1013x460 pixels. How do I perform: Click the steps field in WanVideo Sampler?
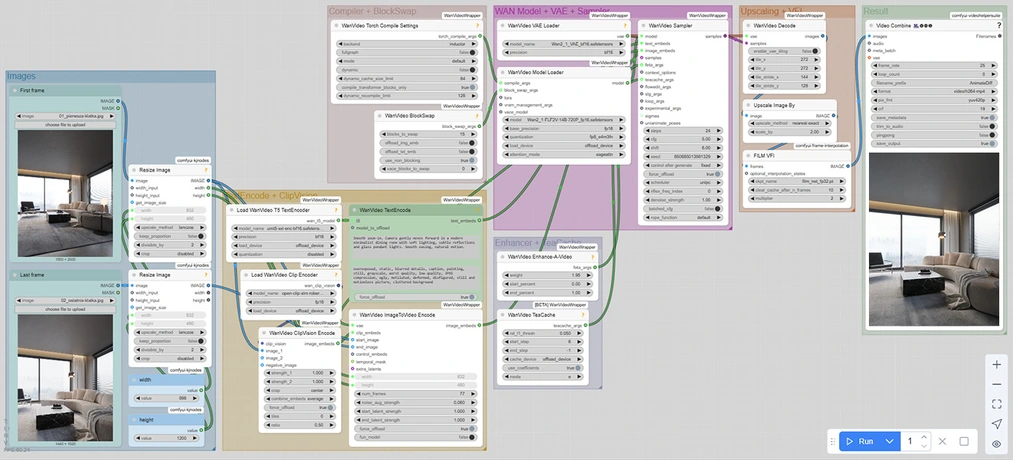(679, 130)
